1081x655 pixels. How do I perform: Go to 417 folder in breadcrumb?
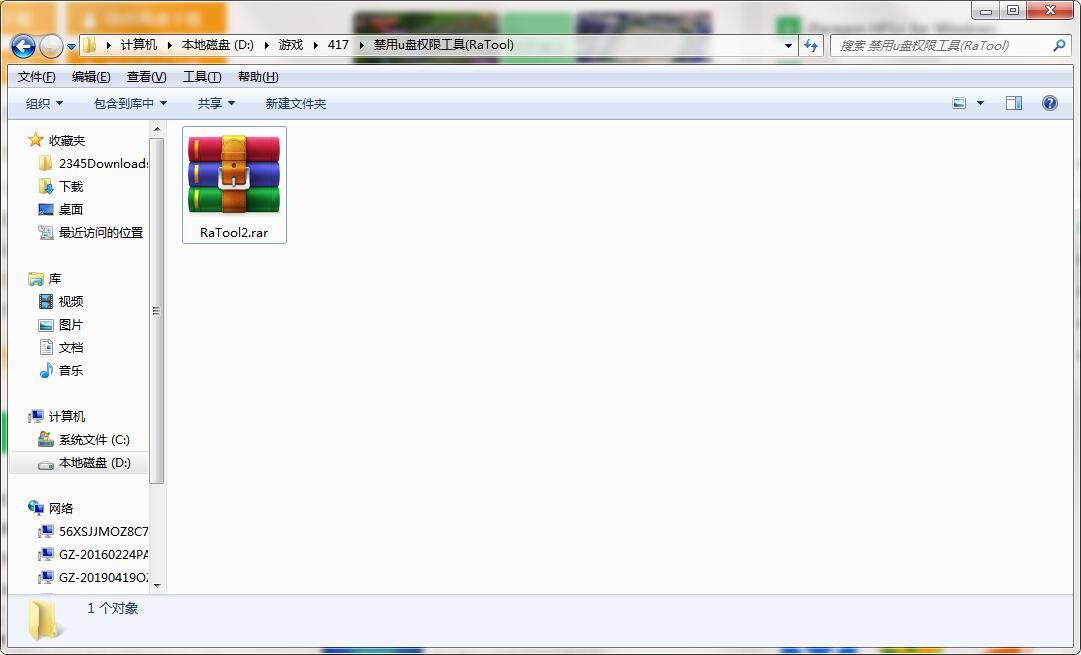(x=338, y=45)
